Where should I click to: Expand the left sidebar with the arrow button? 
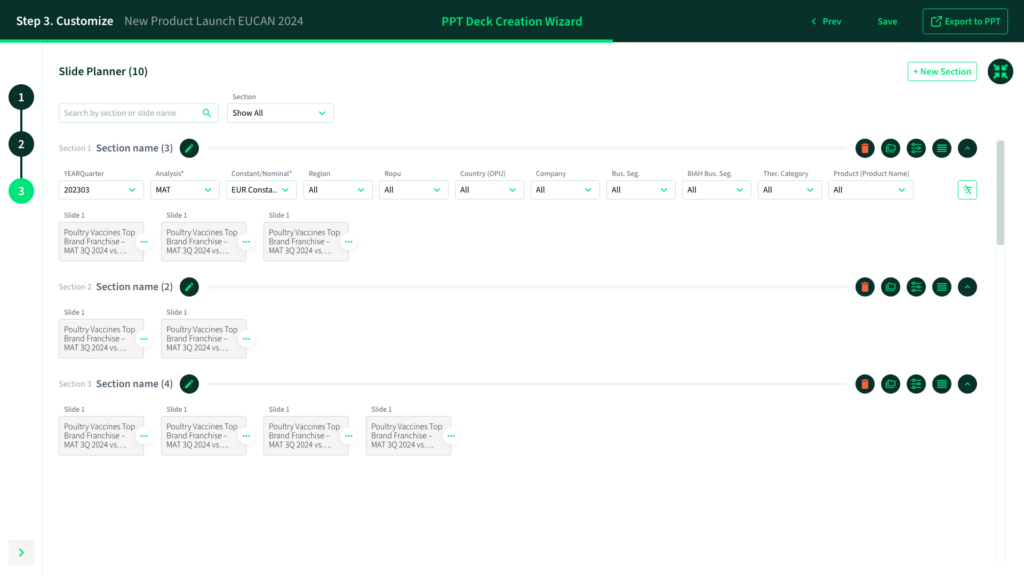[21, 552]
